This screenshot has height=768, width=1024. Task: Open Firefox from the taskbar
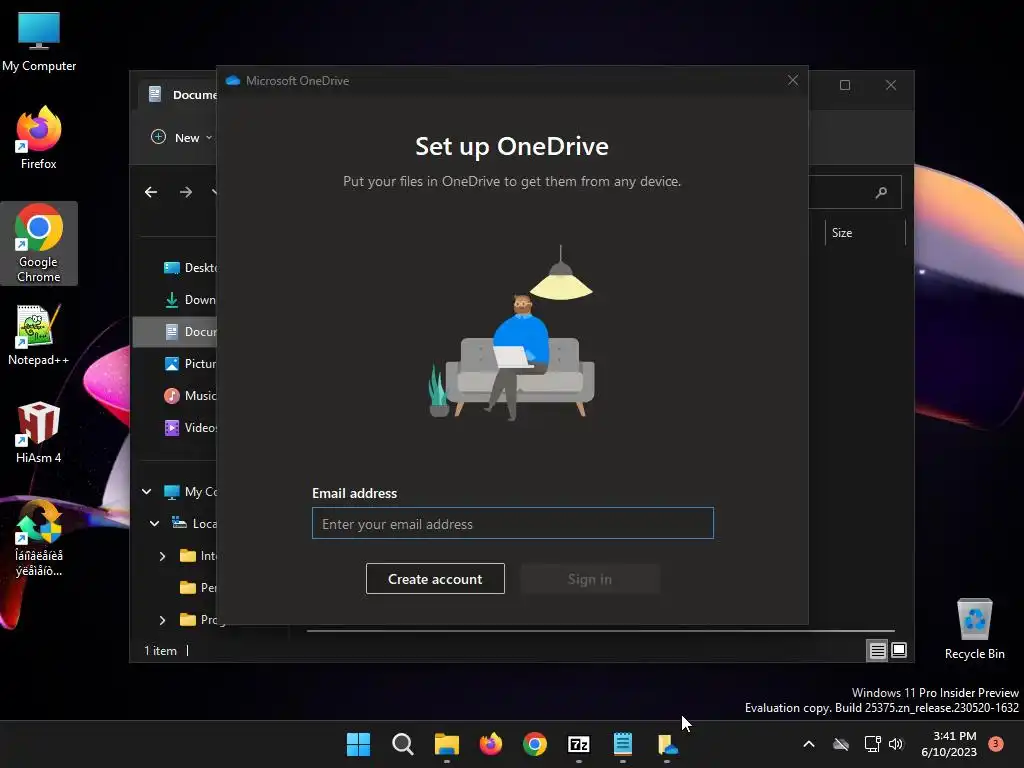pos(490,744)
